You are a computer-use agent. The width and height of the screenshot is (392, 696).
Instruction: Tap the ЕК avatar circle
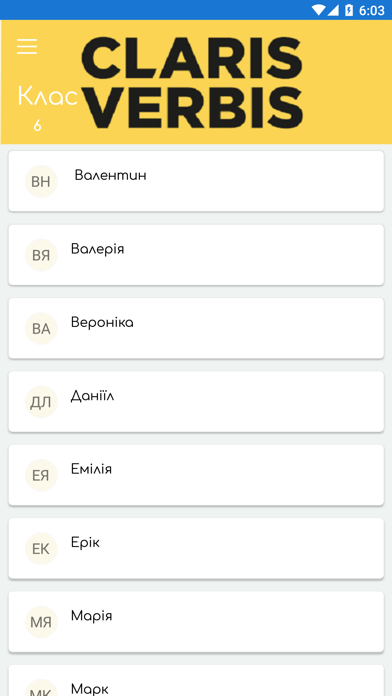41,549
